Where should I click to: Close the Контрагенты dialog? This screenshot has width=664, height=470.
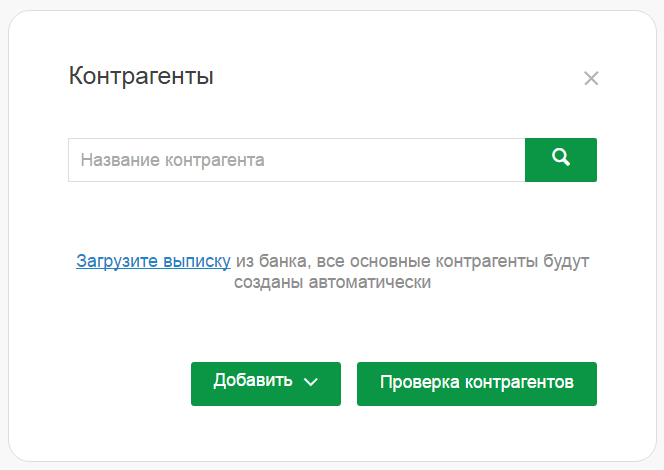pos(591,78)
